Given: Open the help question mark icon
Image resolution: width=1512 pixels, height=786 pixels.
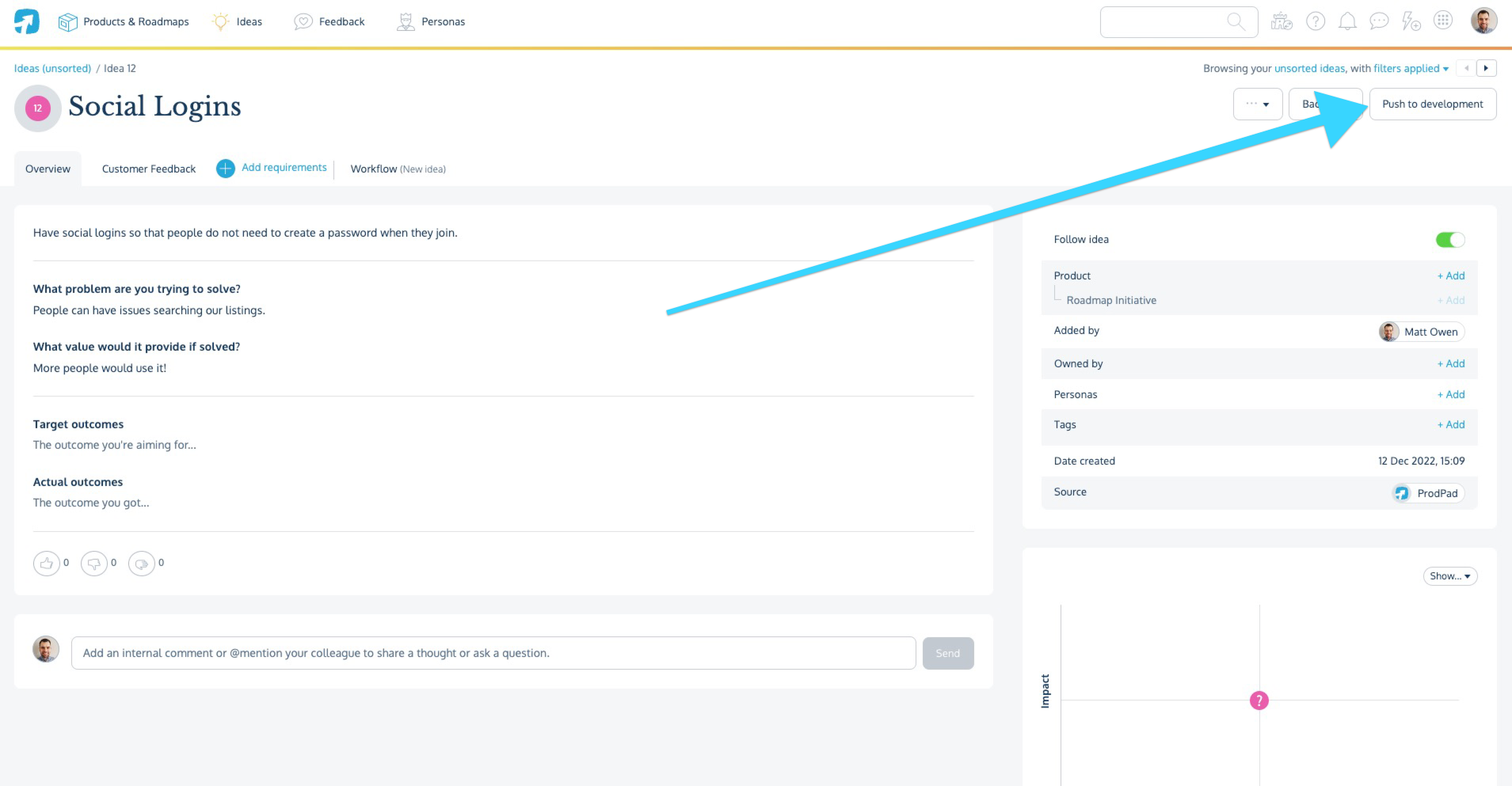Looking at the screenshot, I should 1316,21.
